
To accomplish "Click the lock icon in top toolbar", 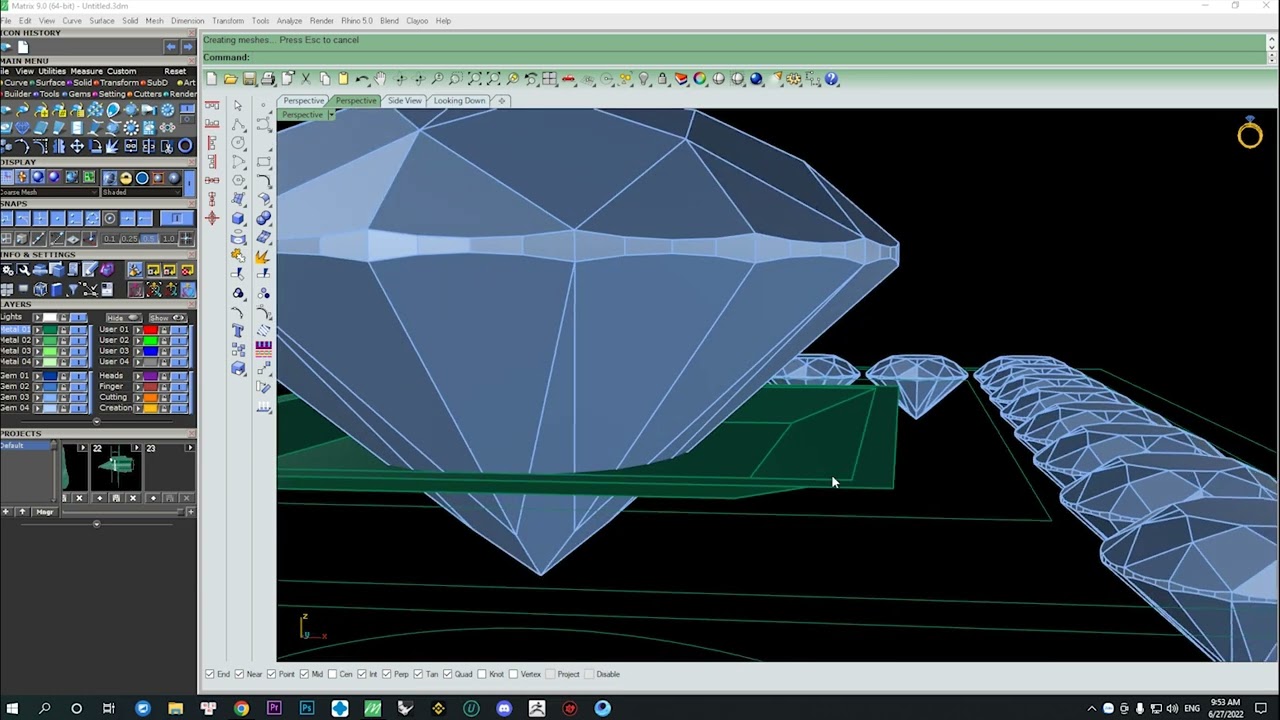I will [x=662, y=79].
